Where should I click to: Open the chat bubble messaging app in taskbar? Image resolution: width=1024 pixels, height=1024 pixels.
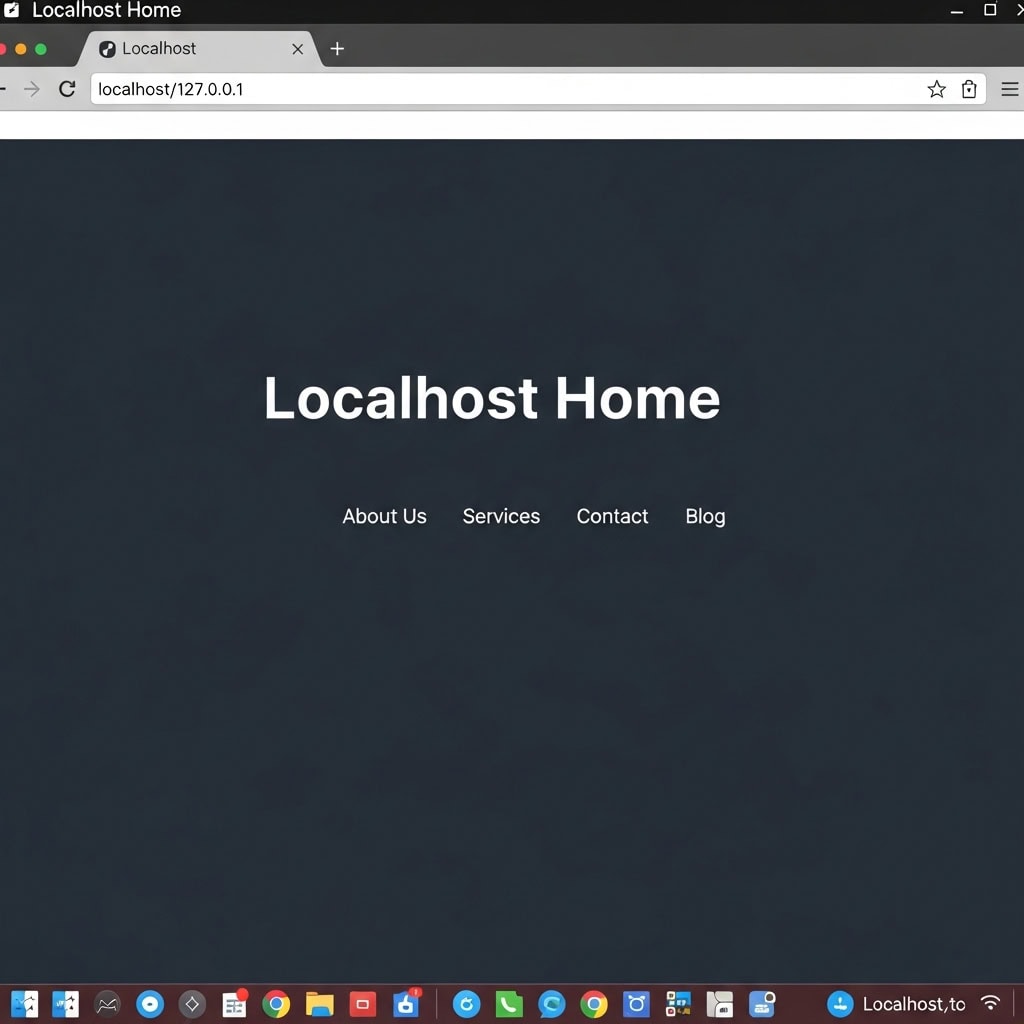tap(551, 1004)
